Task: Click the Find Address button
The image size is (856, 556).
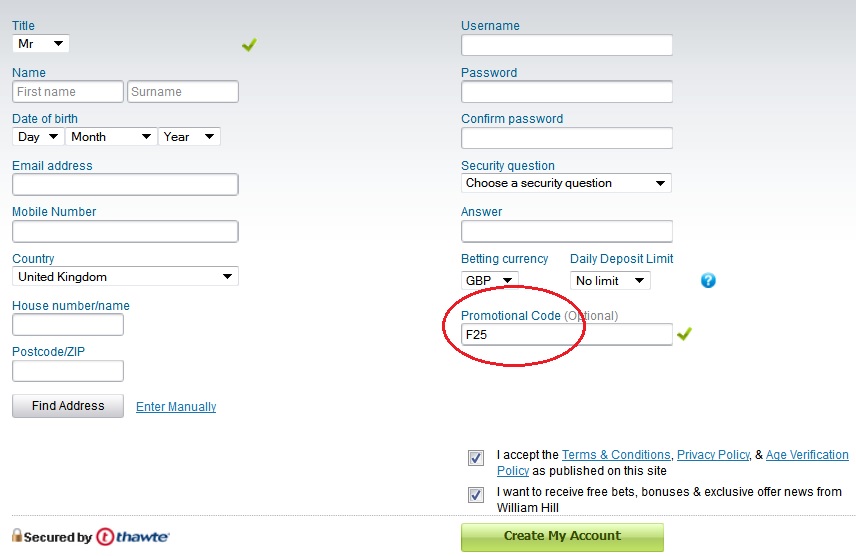Action: (x=68, y=406)
